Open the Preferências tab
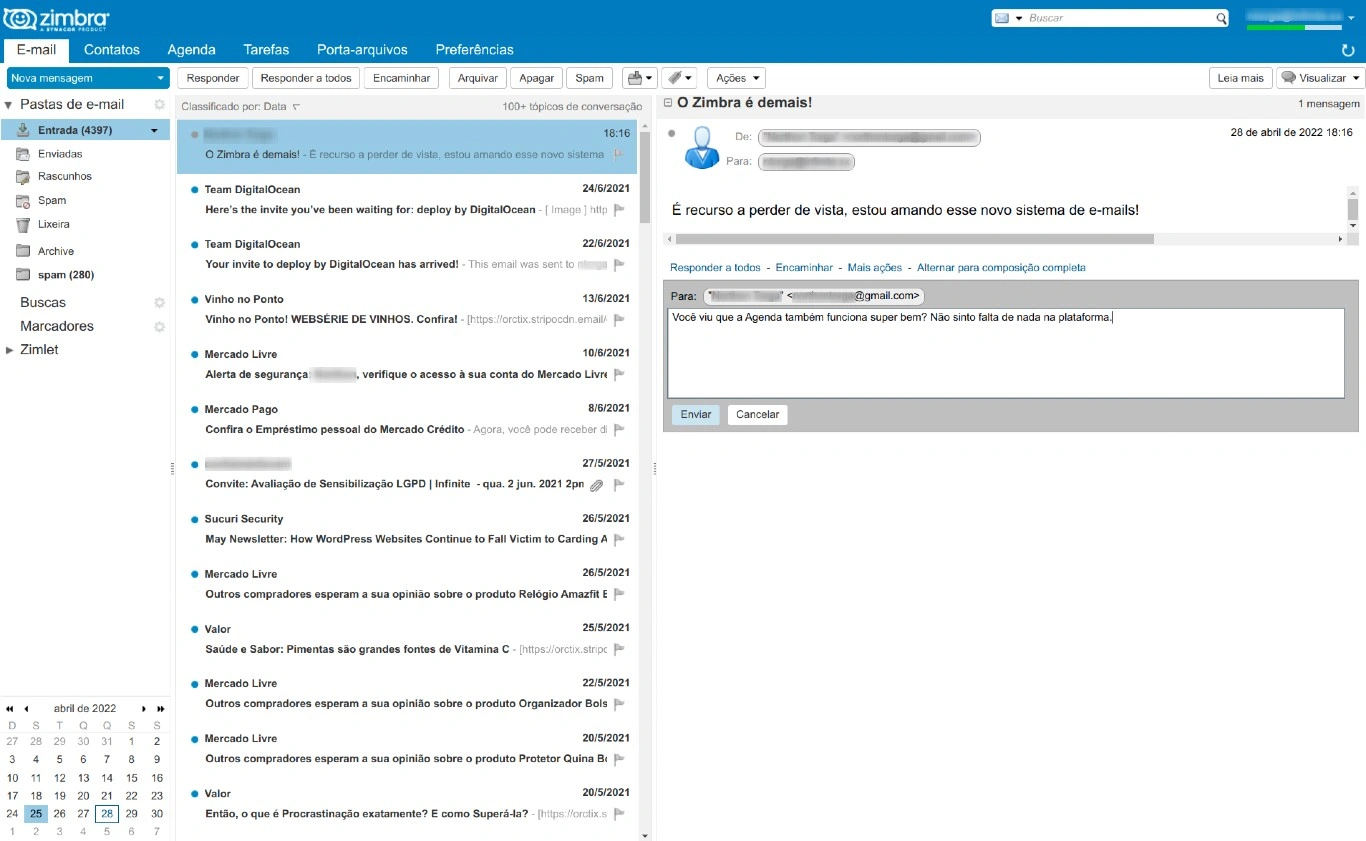 tap(474, 49)
